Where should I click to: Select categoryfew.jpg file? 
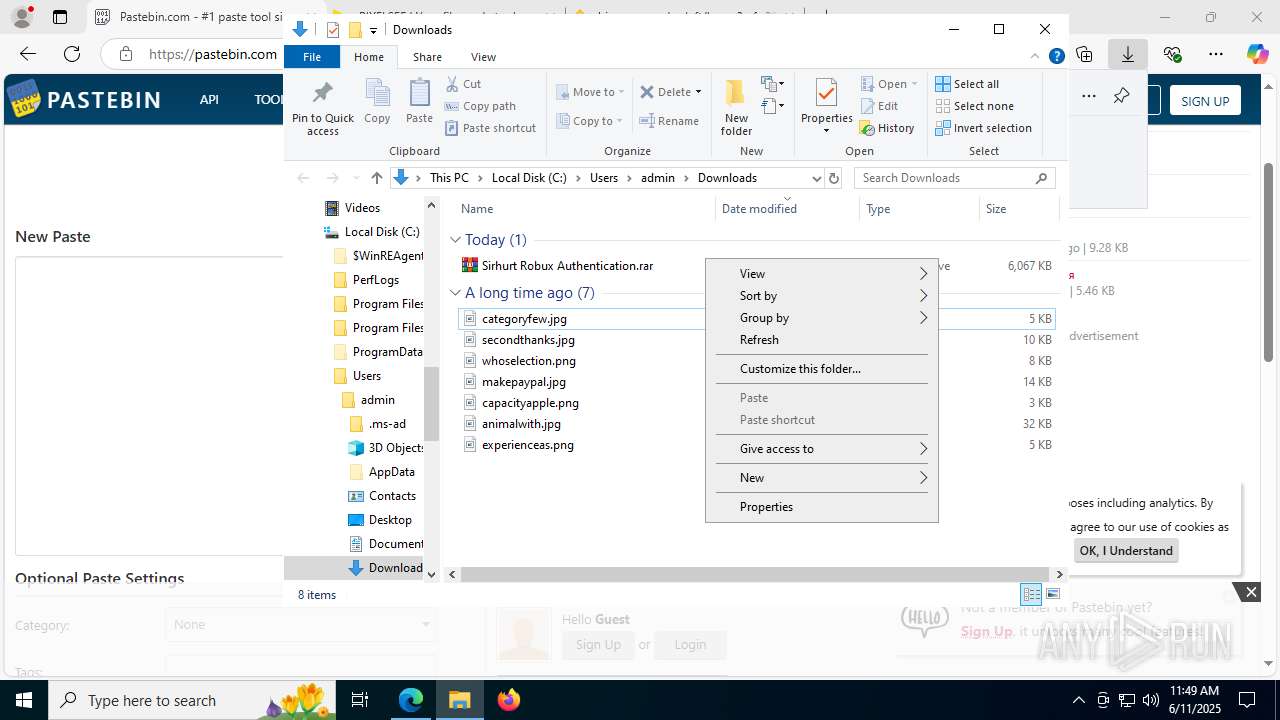524,319
